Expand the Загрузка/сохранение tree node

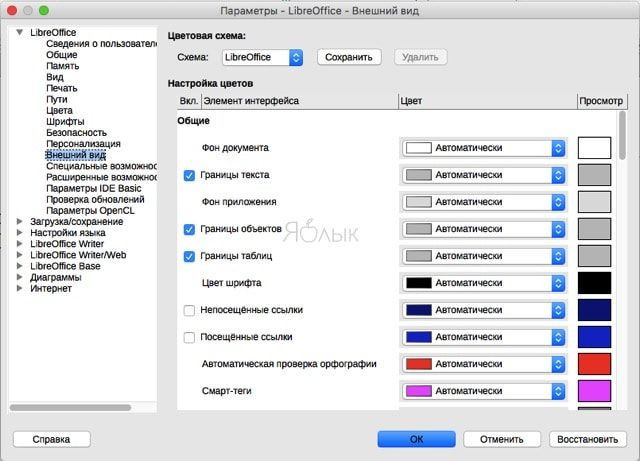[x=19, y=221]
